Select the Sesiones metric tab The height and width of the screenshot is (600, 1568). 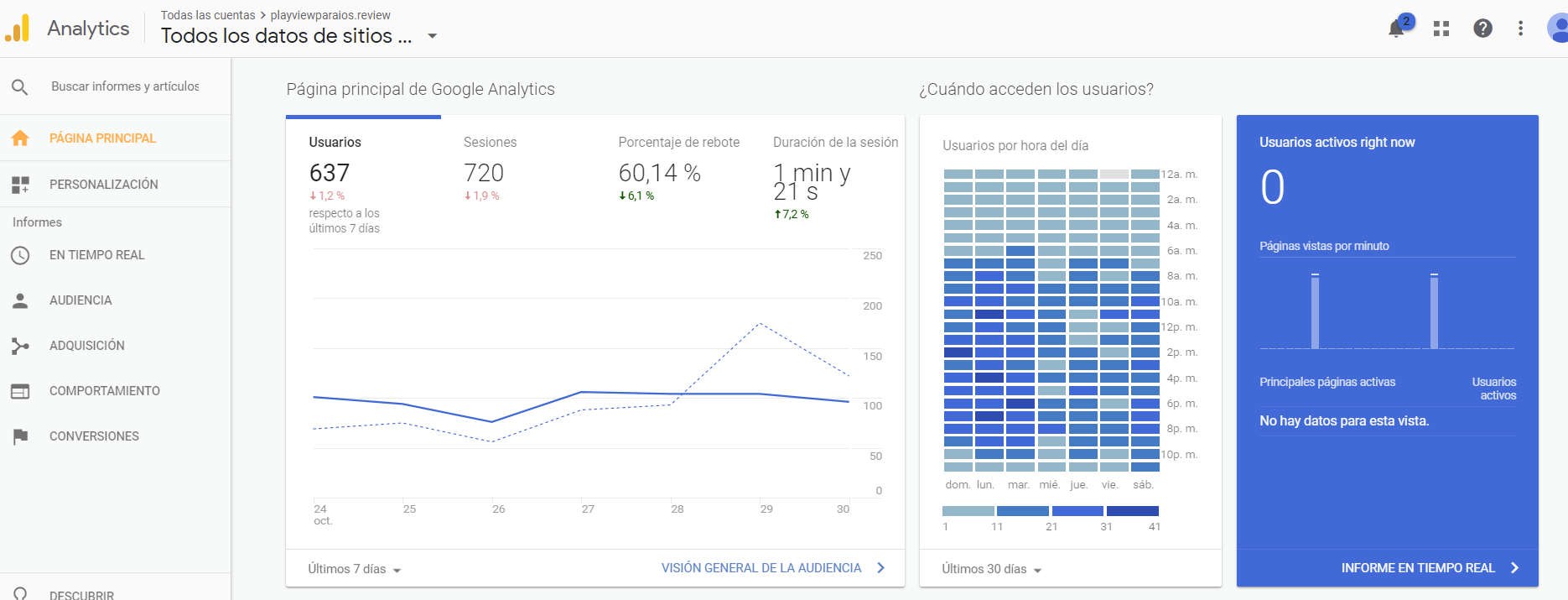click(518, 172)
